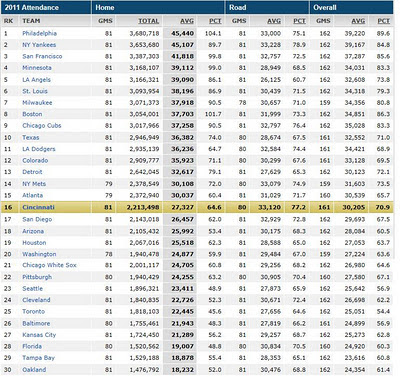Viewport: 400px width, 377px height.
Task: Open the Arizona team link
Action: (x=33, y=231)
